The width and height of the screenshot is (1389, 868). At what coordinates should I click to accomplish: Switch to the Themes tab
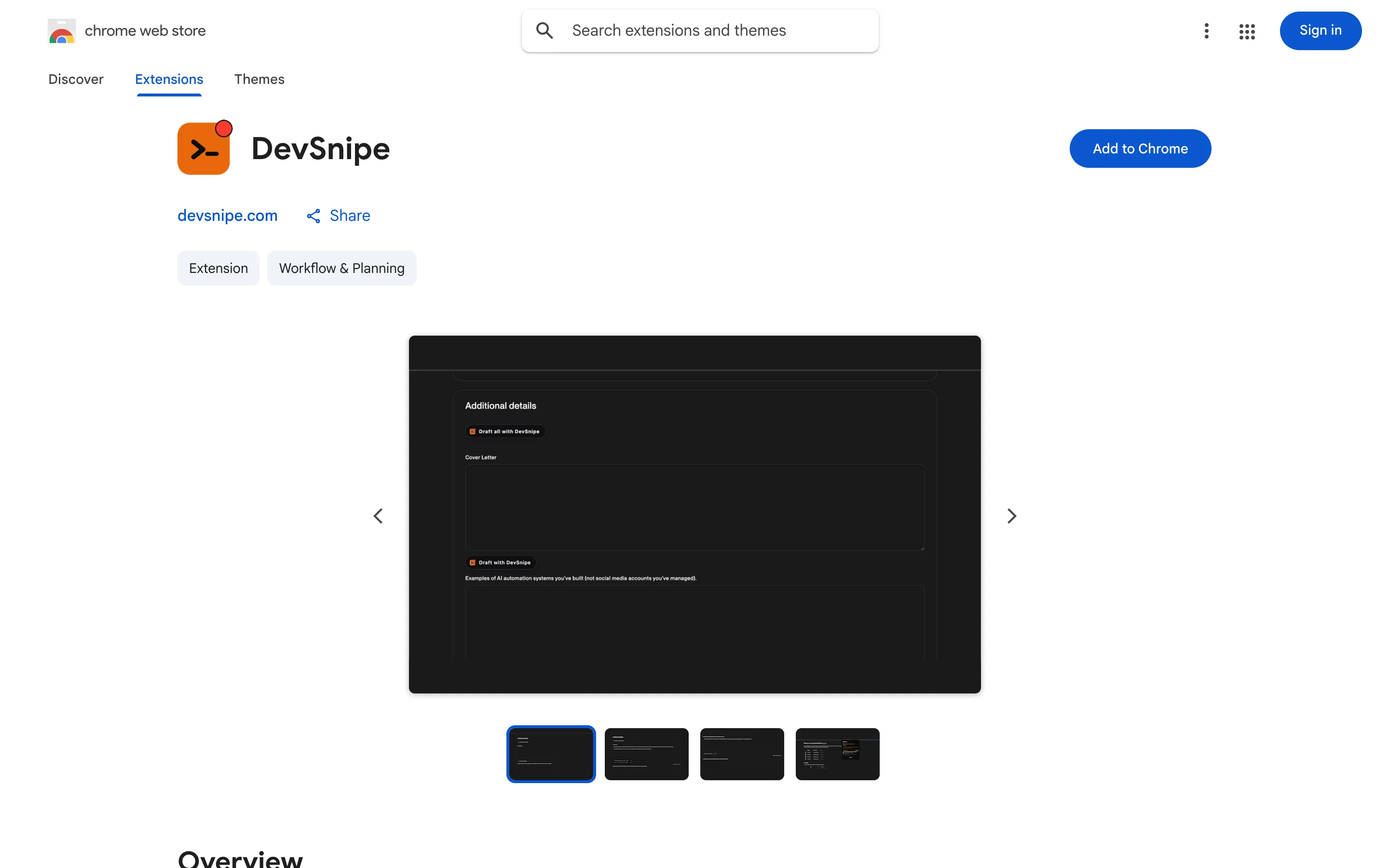point(259,79)
